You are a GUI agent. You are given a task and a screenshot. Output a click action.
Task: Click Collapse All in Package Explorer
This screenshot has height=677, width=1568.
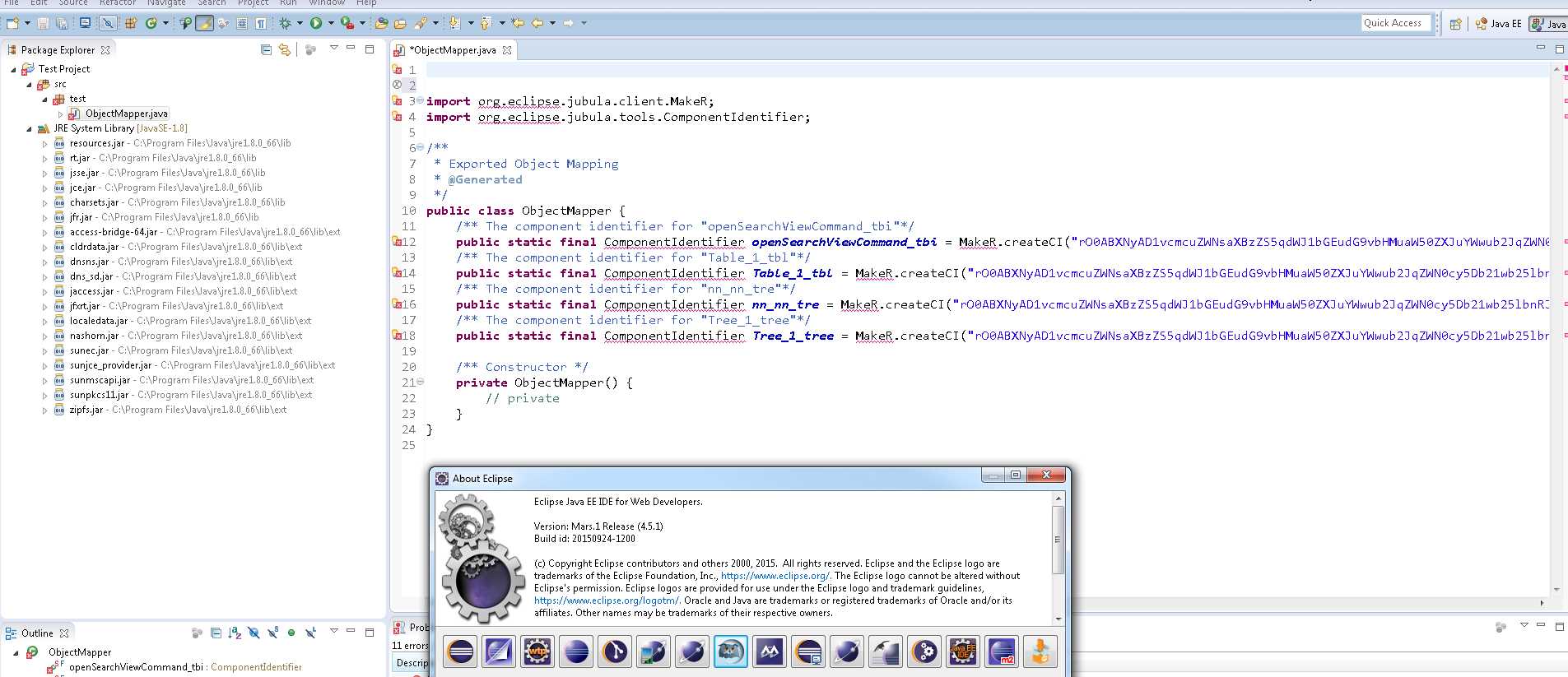click(x=266, y=50)
